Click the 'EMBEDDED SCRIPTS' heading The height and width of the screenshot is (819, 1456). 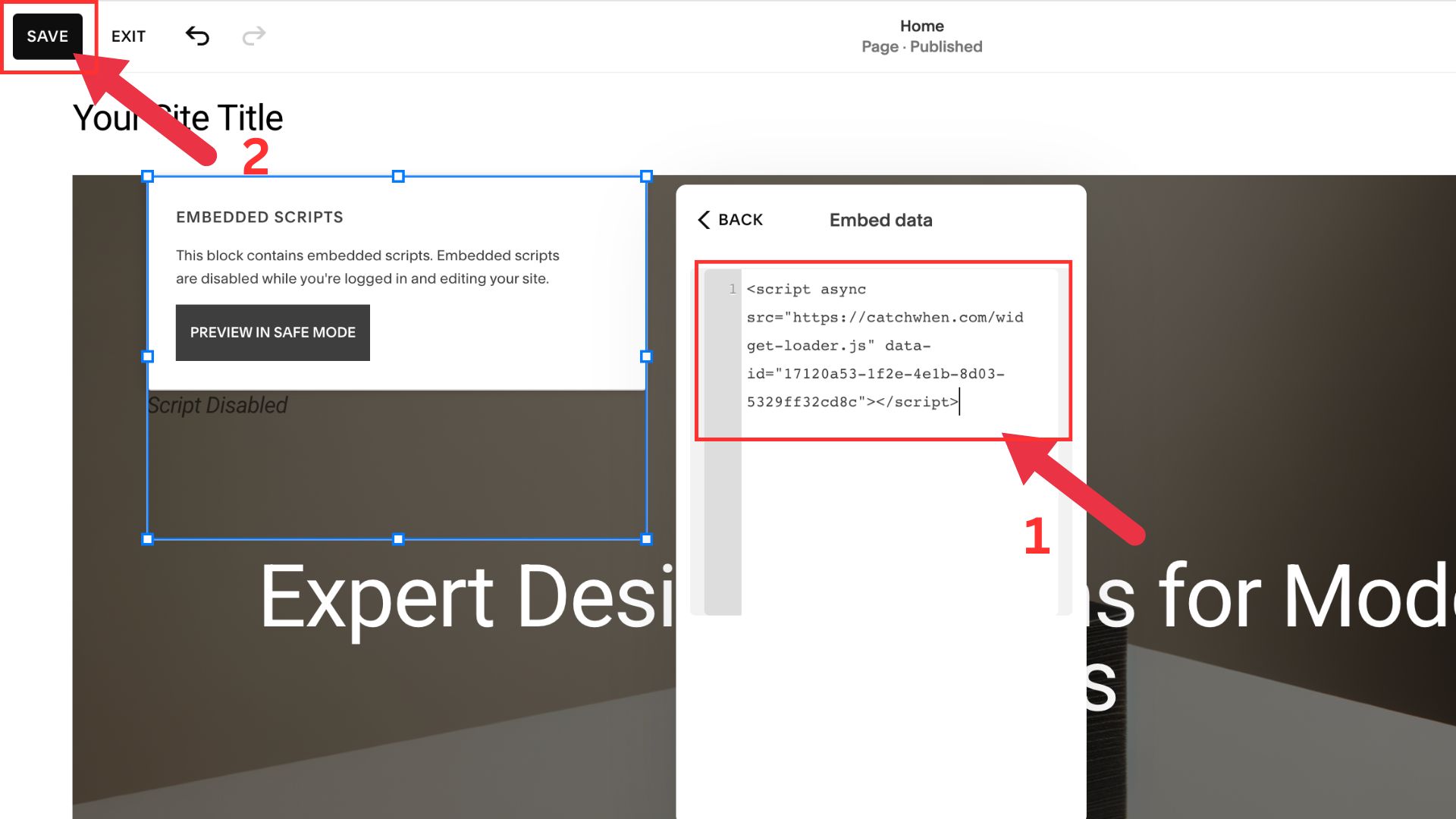coord(259,218)
